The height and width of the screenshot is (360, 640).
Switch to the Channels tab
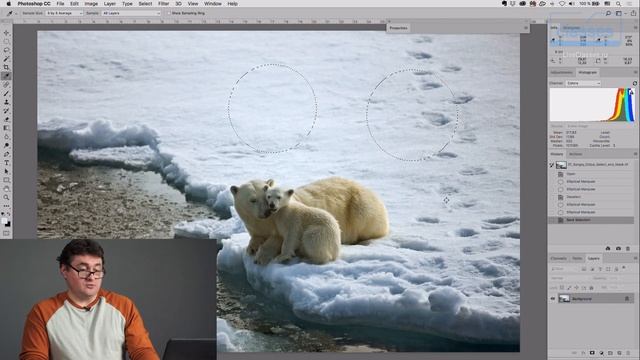pos(558,258)
